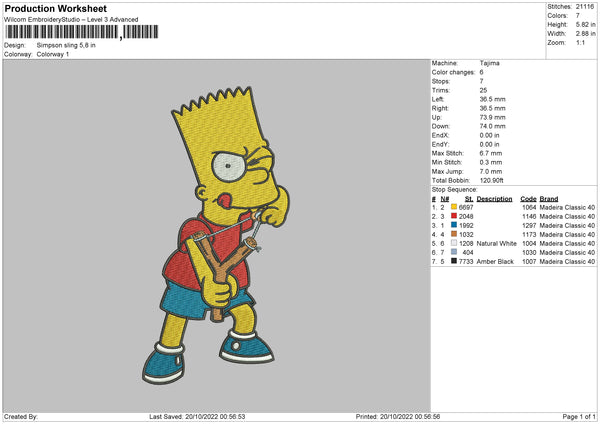Click the 'Printed: 20/10/2022 00:56:56' footer

(398, 417)
